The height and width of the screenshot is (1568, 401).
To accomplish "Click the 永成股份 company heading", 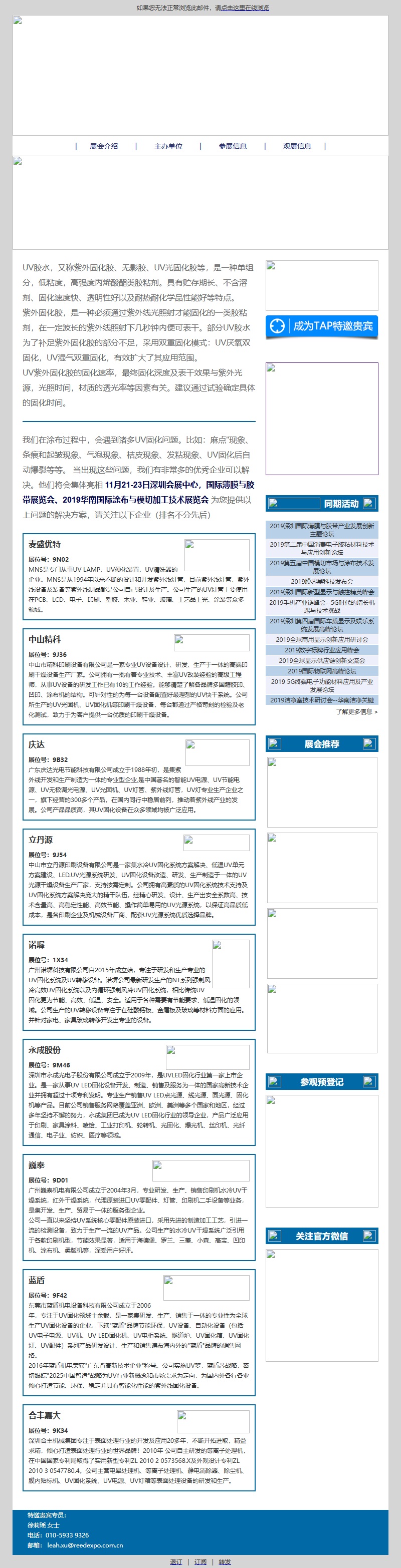I will [x=45, y=1050].
